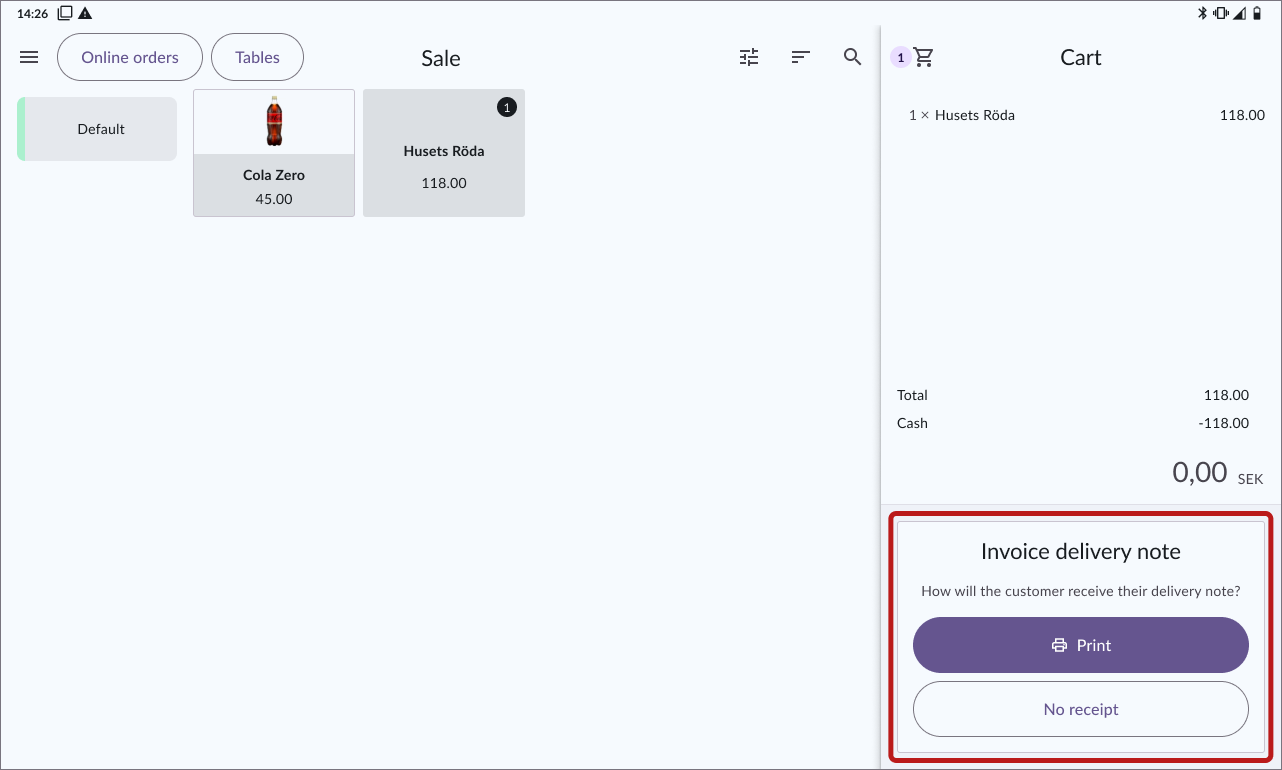The height and width of the screenshot is (770, 1282).
Task: Select the Husets Röda cart line item
Action: click(x=1080, y=115)
